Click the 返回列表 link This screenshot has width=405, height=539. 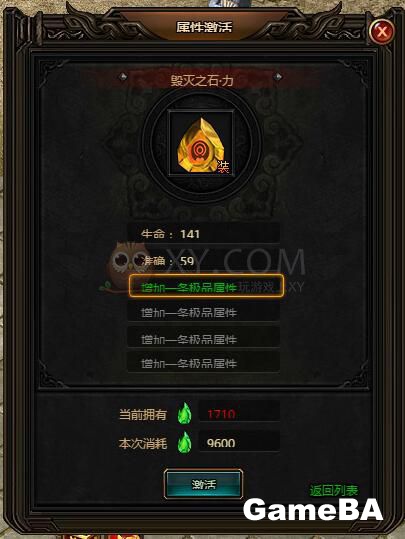point(333,490)
